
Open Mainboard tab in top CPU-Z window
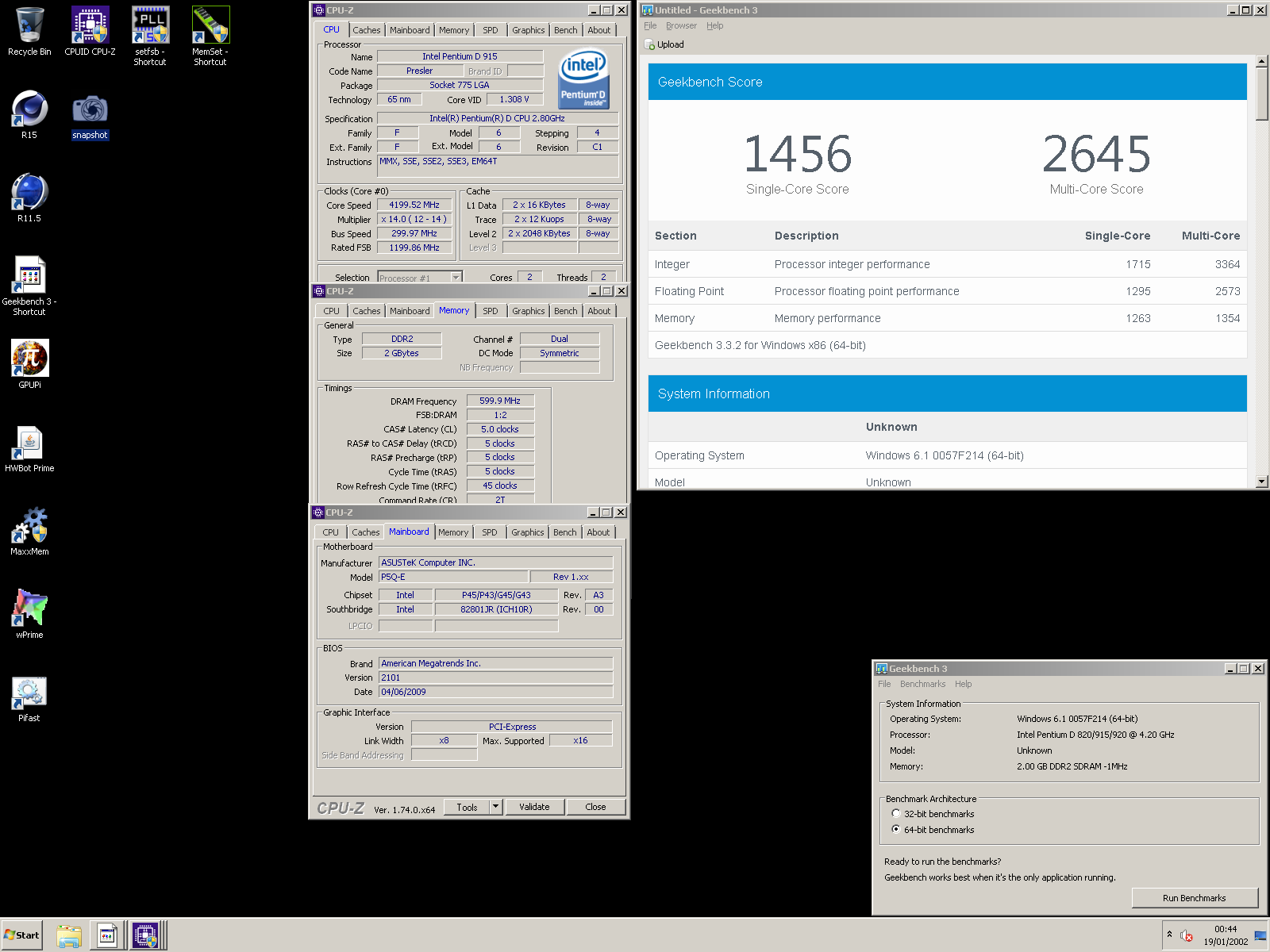410,30
